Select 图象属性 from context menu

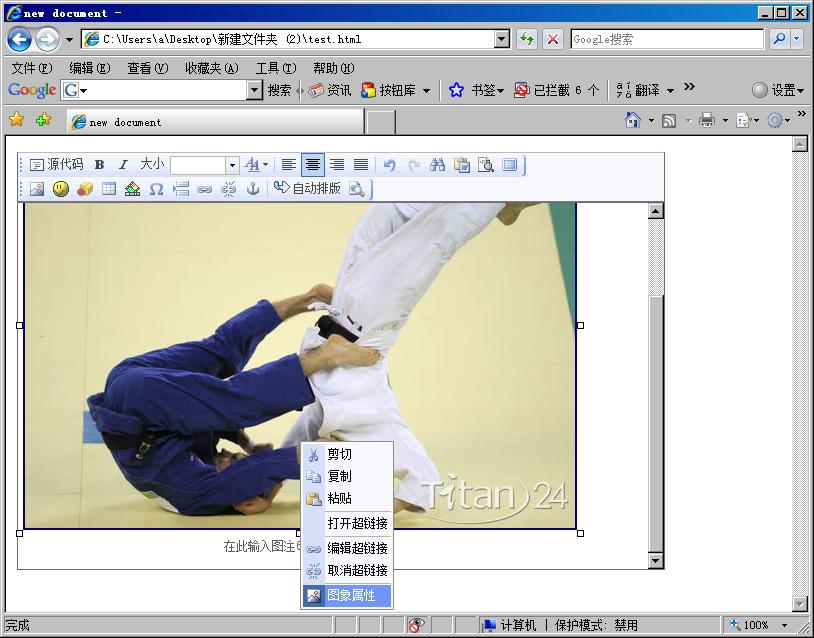[x=350, y=595]
